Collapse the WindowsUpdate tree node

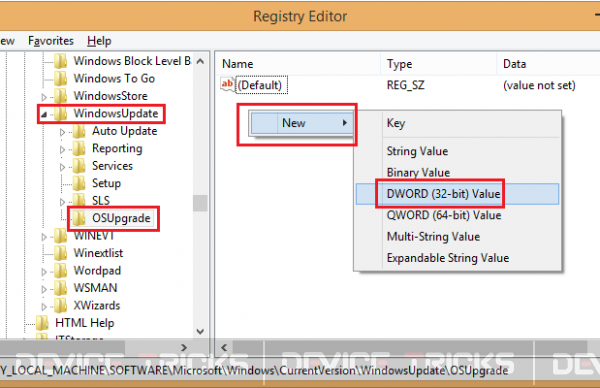click(x=44, y=114)
